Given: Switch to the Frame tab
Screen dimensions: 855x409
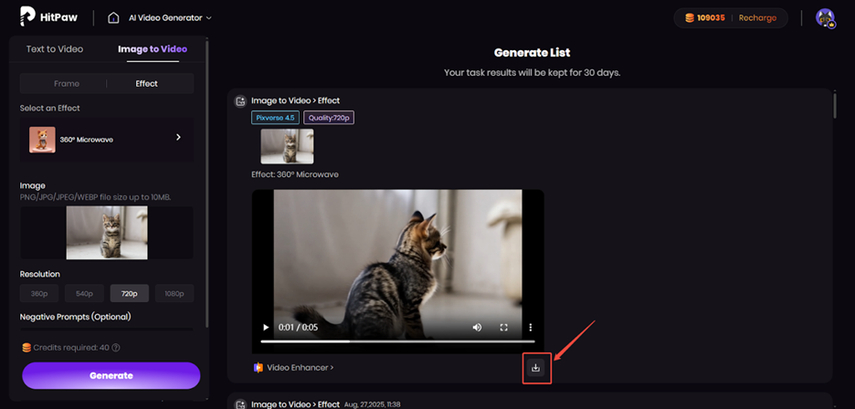Looking at the screenshot, I should (x=67, y=83).
